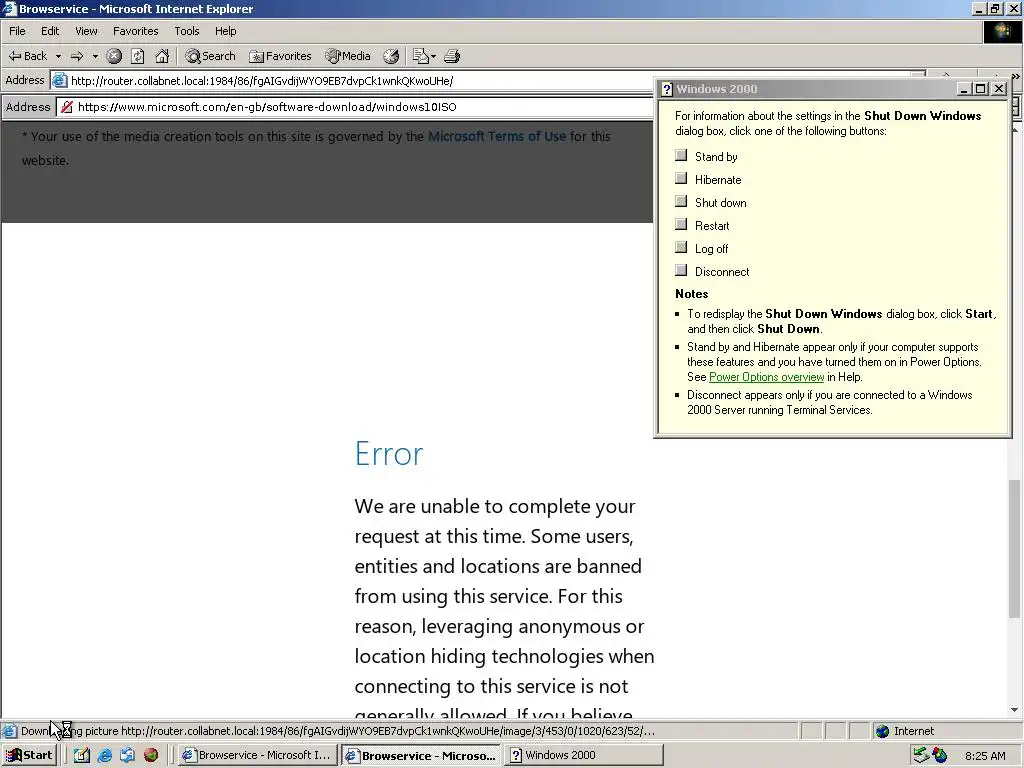The height and width of the screenshot is (768, 1024).
Task: Click the Stand by button in the help window
Action: pyautogui.click(x=681, y=155)
